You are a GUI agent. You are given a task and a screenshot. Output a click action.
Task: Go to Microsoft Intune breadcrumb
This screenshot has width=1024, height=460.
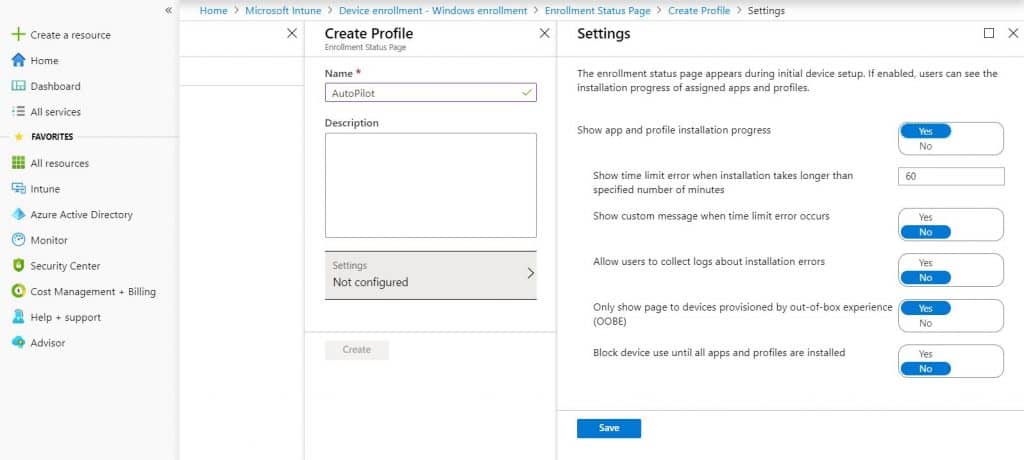point(283,10)
